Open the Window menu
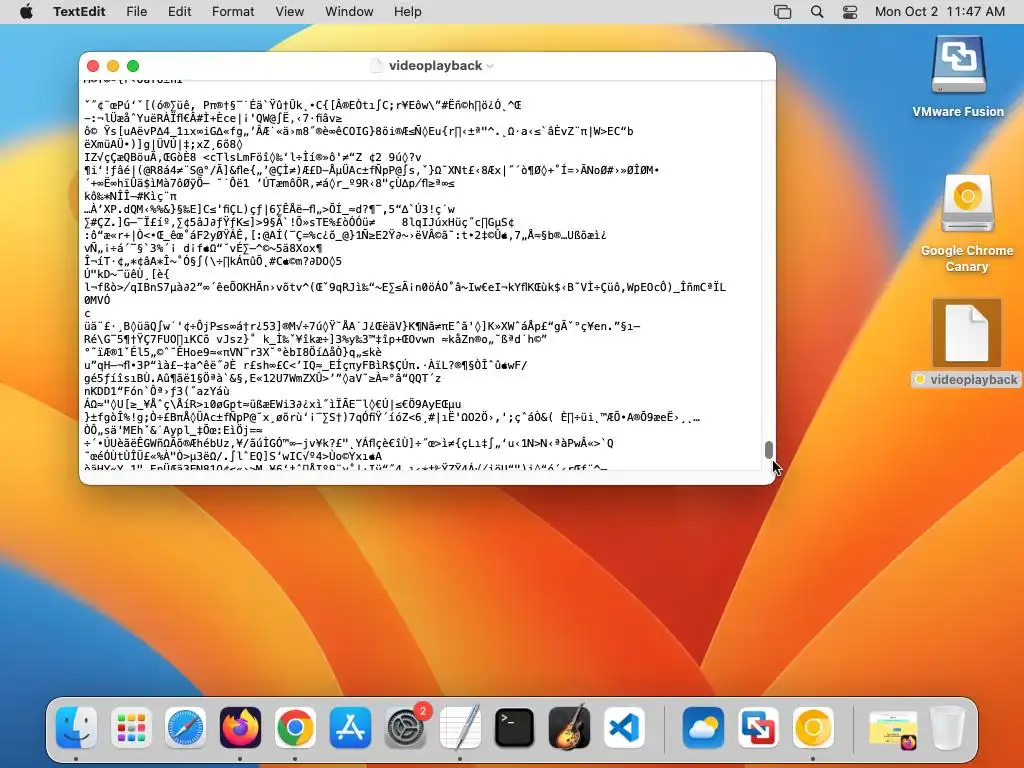1024x768 pixels. pyautogui.click(x=349, y=11)
